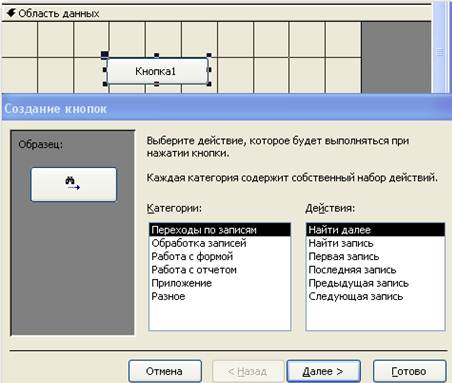Choose action Найти запись
This screenshot has height=383, width=452.
[375, 243]
